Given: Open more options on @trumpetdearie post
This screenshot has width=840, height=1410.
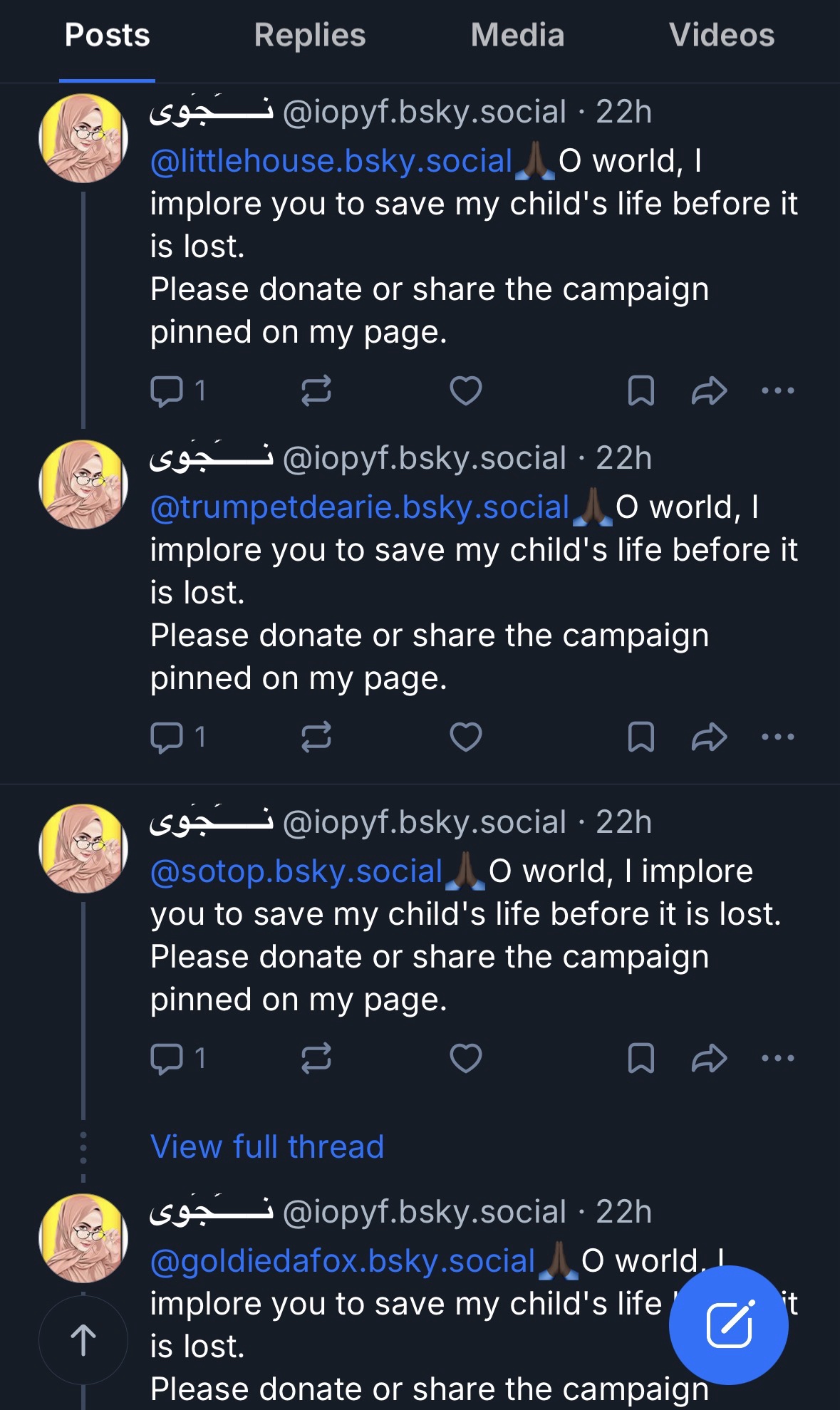Looking at the screenshot, I should (x=777, y=737).
